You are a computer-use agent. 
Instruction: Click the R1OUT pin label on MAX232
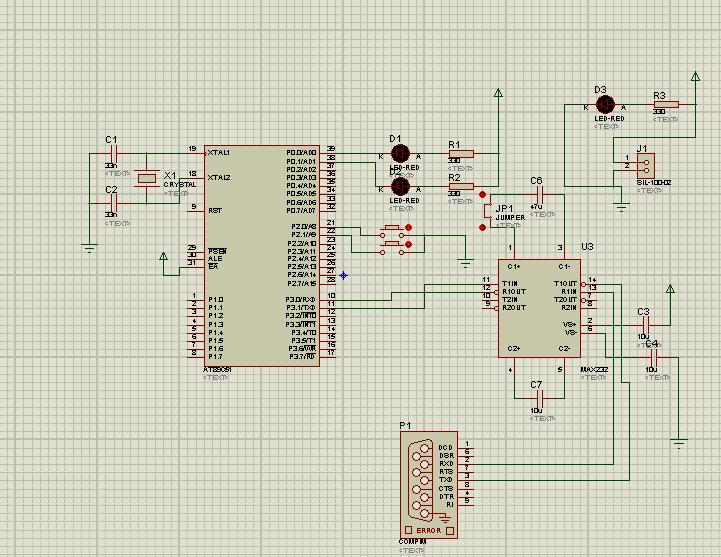514,292
